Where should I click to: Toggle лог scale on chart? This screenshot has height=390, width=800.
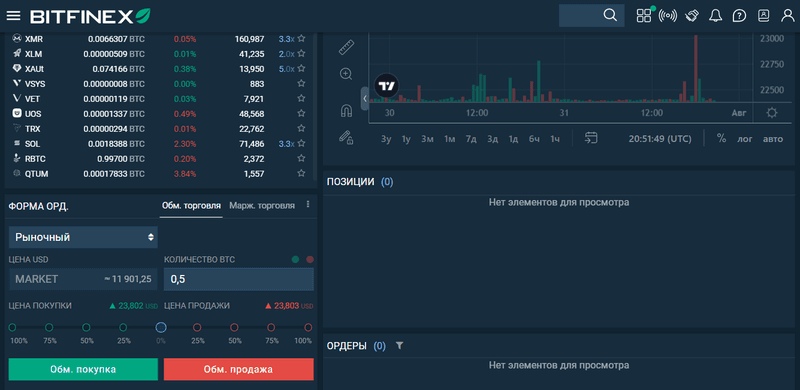[745, 139]
